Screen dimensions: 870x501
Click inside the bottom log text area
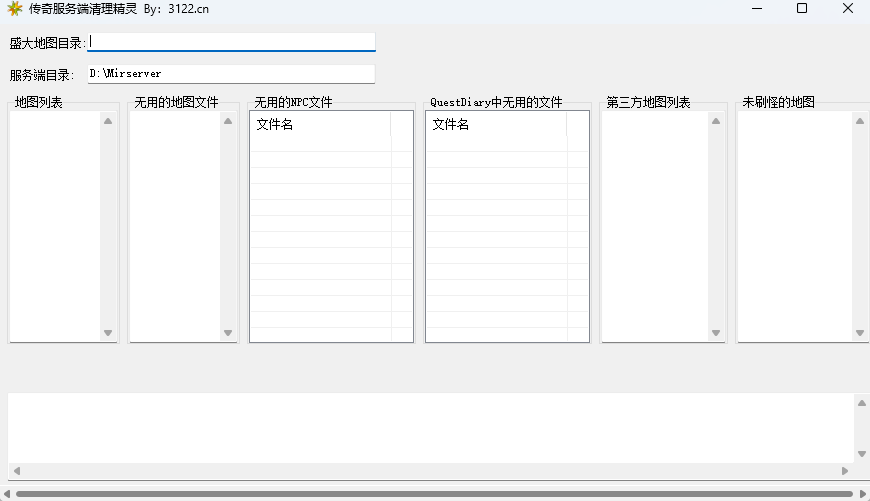point(431,428)
